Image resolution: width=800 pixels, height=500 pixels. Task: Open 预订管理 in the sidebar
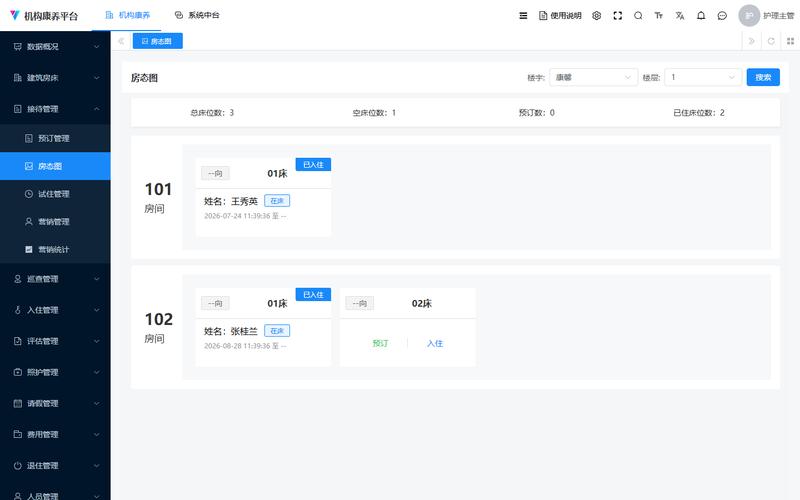[x=55, y=138]
